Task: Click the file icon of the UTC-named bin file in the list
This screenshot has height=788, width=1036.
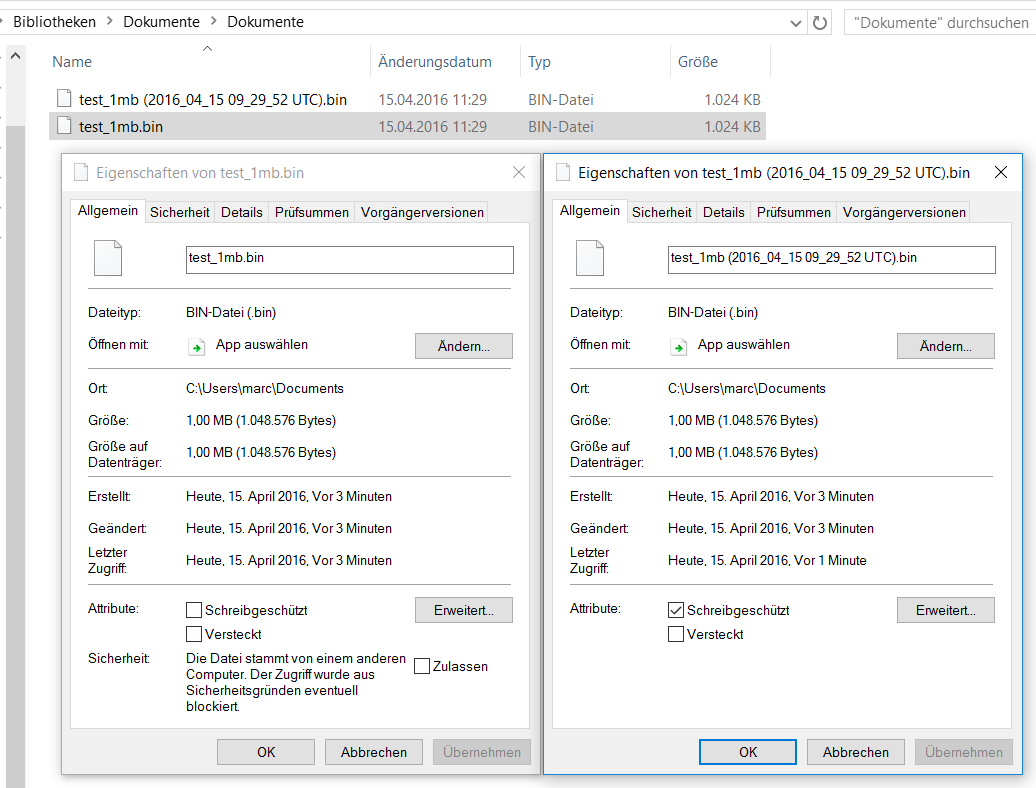Action: pos(64,99)
